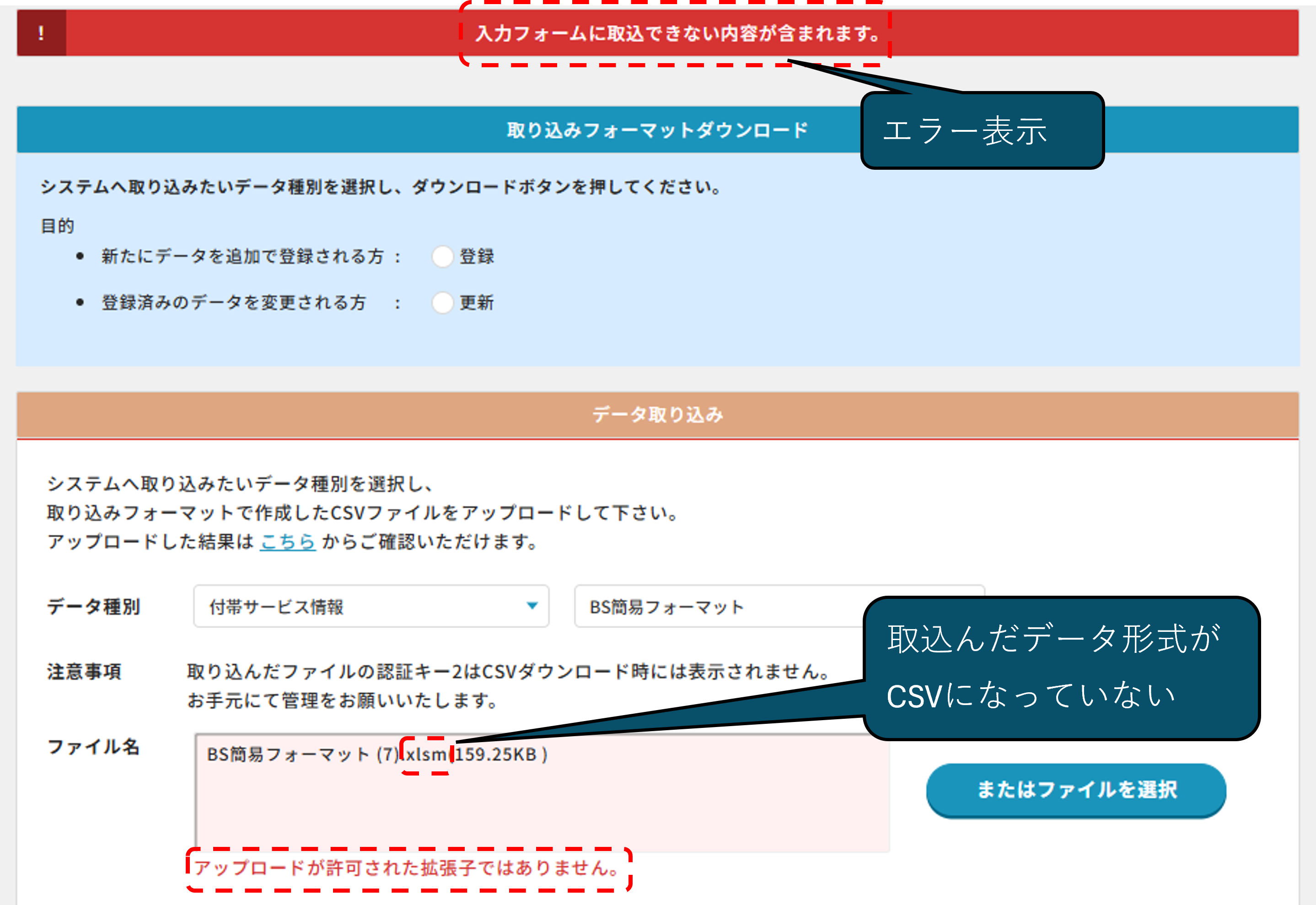Click the データ種別 label

pyautogui.click(x=93, y=606)
